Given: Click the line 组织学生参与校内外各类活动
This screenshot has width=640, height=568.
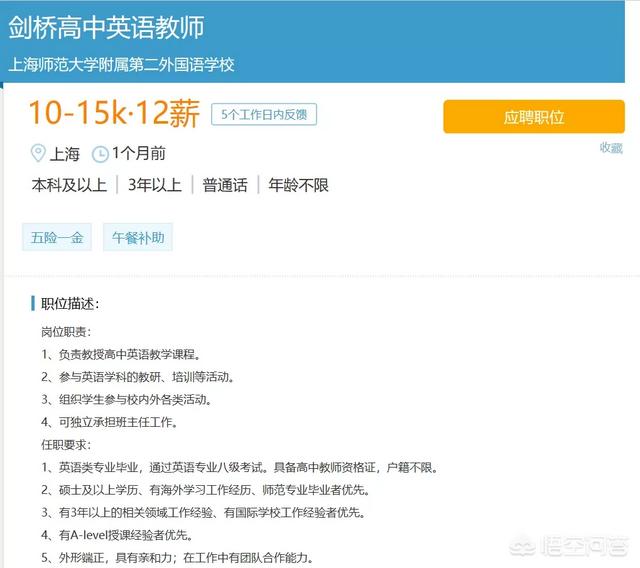Looking at the screenshot, I should pos(127,399).
